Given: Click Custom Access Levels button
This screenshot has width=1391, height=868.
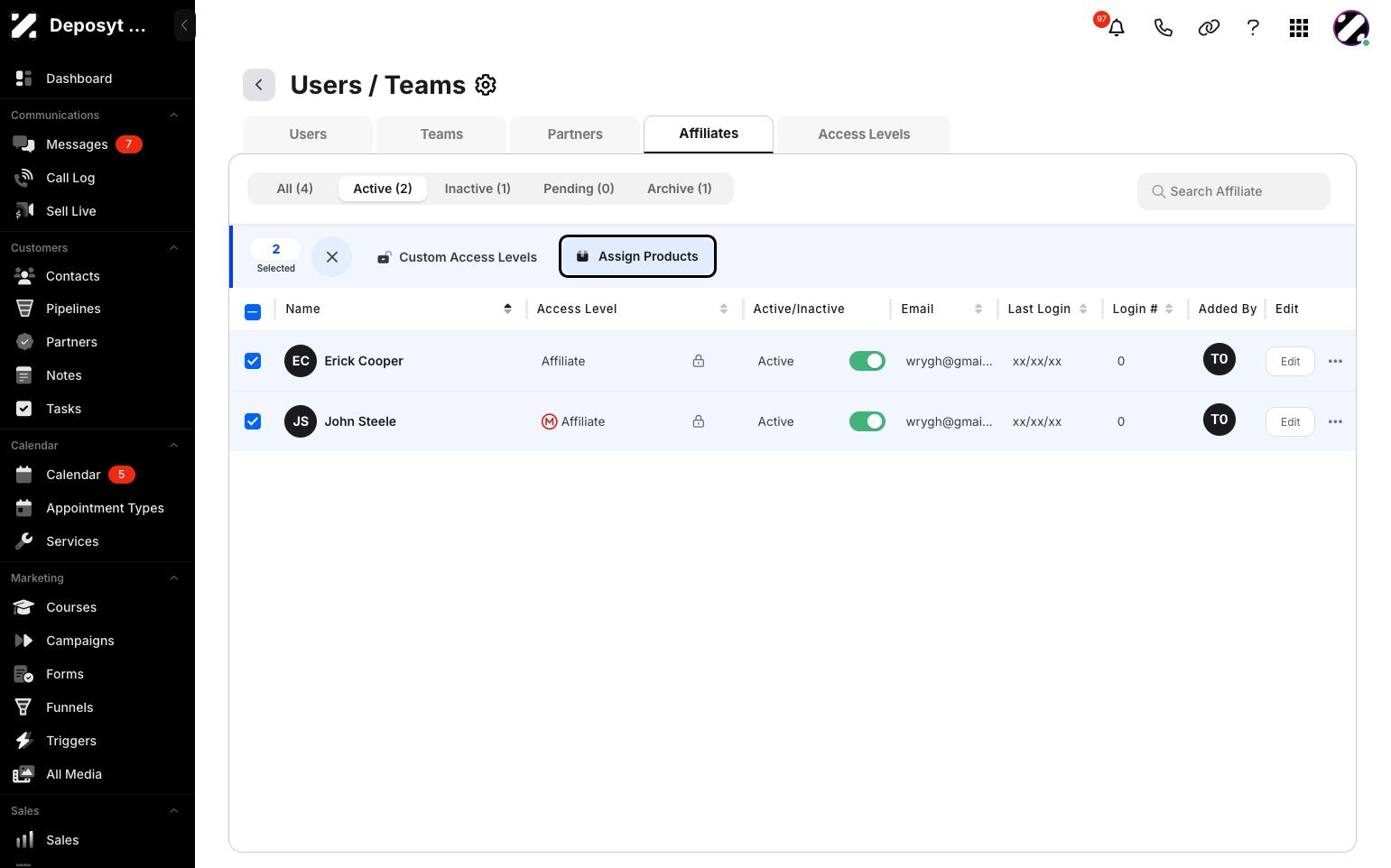Looking at the screenshot, I should click(x=457, y=257).
